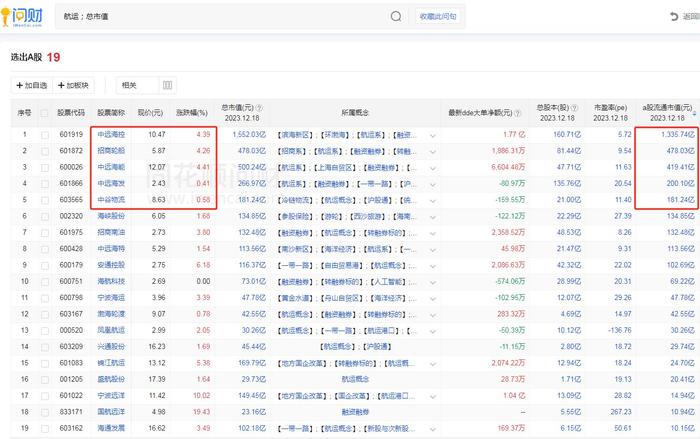Toggle the select-all checkbox in table header
700x439 pixels.
(45, 113)
